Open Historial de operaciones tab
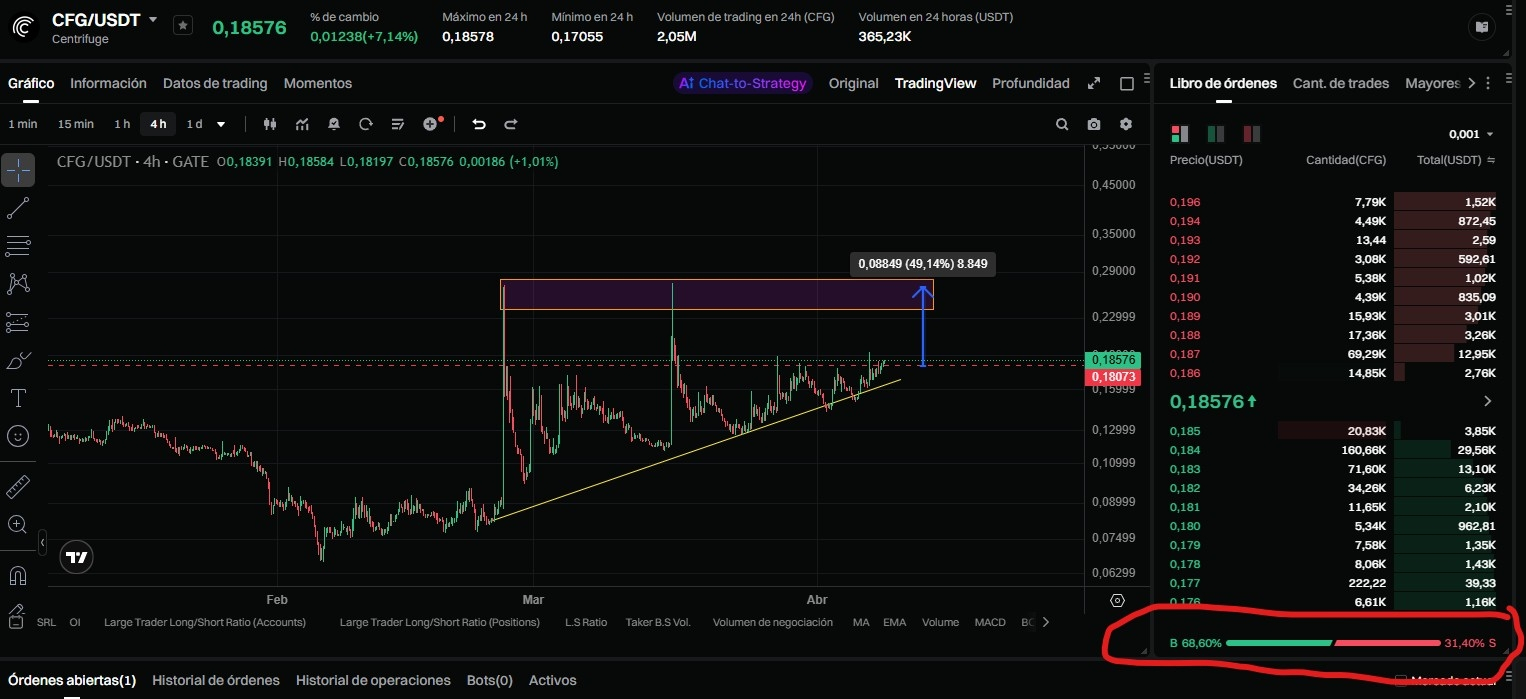 [373, 680]
